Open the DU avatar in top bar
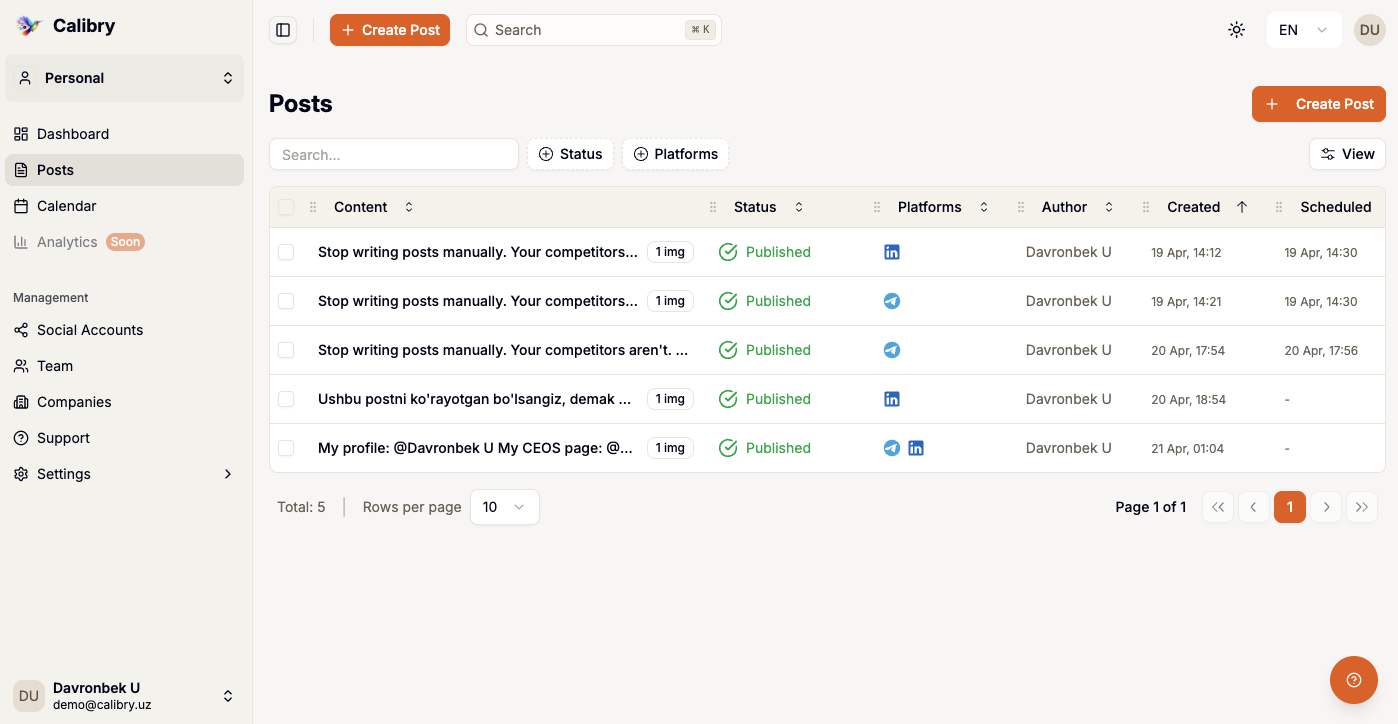This screenshot has width=1398, height=724. [1370, 30]
